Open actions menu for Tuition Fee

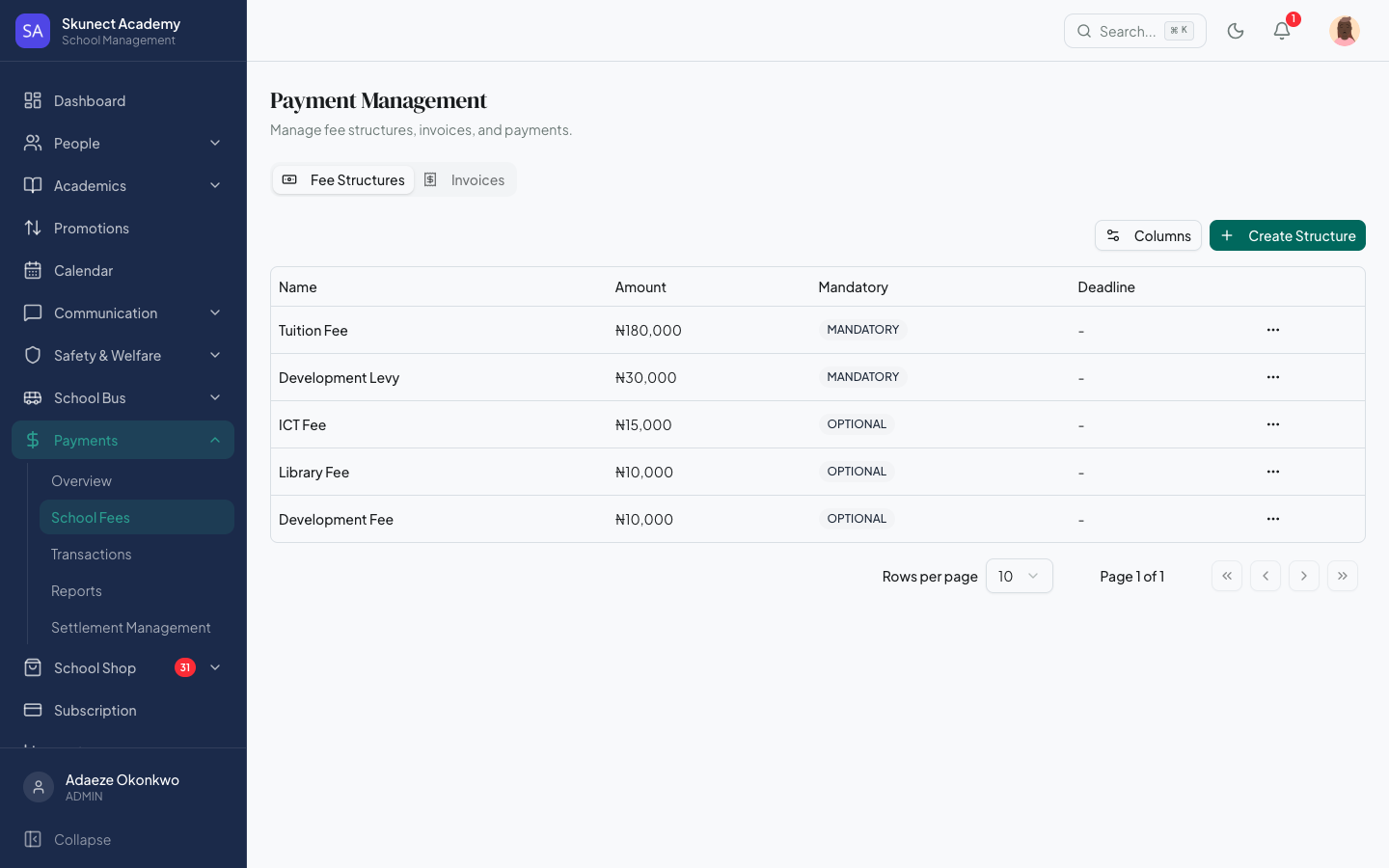(1273, 330)
